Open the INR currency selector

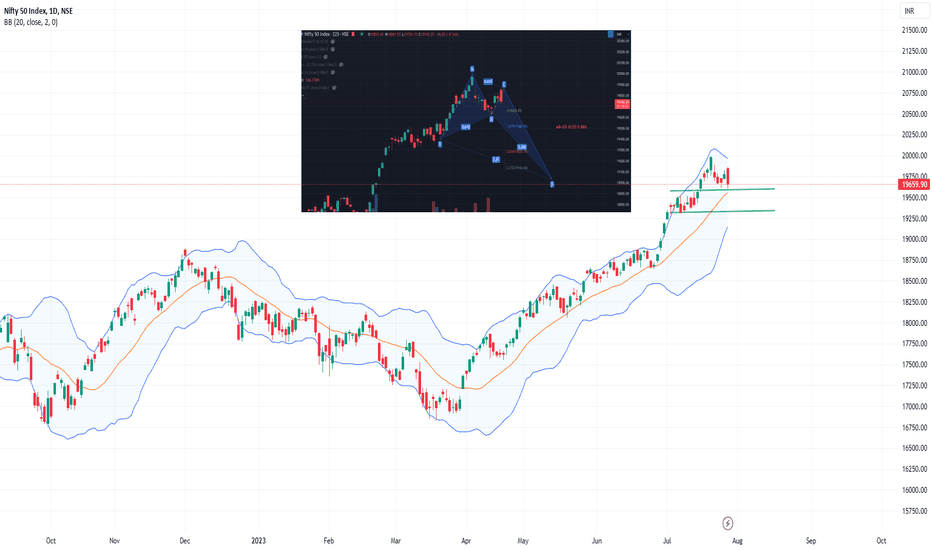(914, 11)
